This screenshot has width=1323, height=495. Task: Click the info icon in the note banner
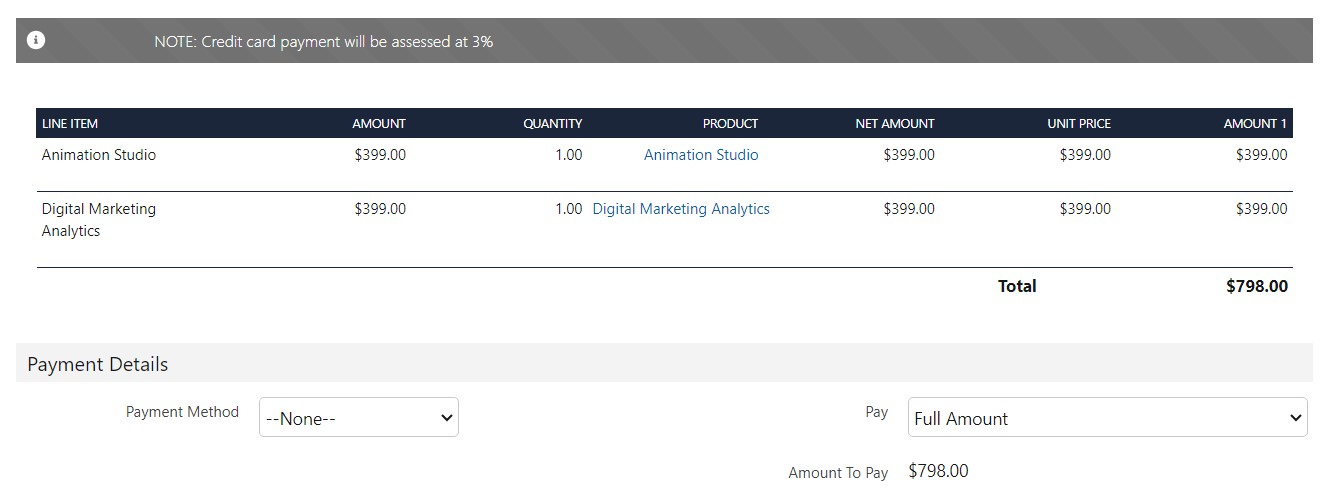click(x=36, y=41)
